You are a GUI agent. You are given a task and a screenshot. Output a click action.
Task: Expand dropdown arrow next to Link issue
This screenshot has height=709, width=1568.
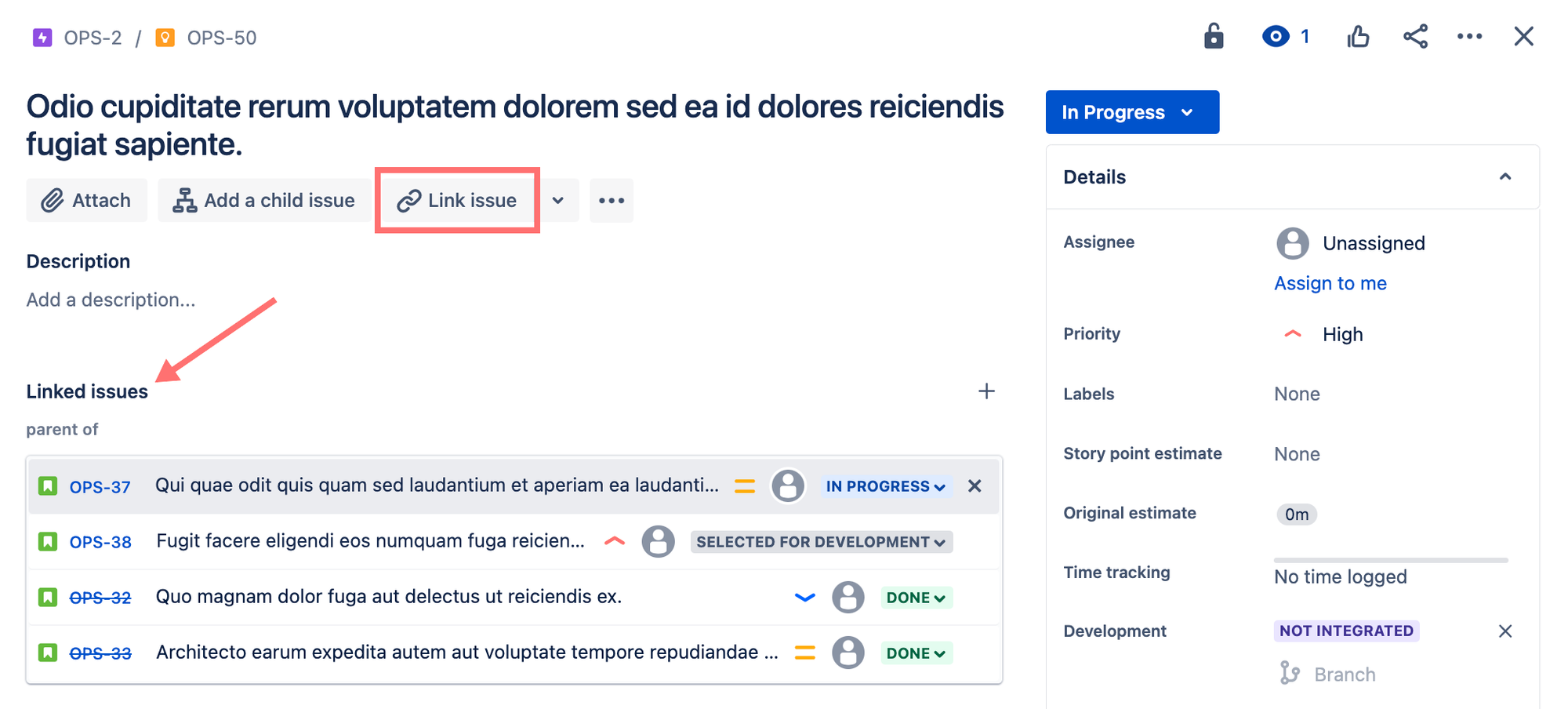point(557,200)
